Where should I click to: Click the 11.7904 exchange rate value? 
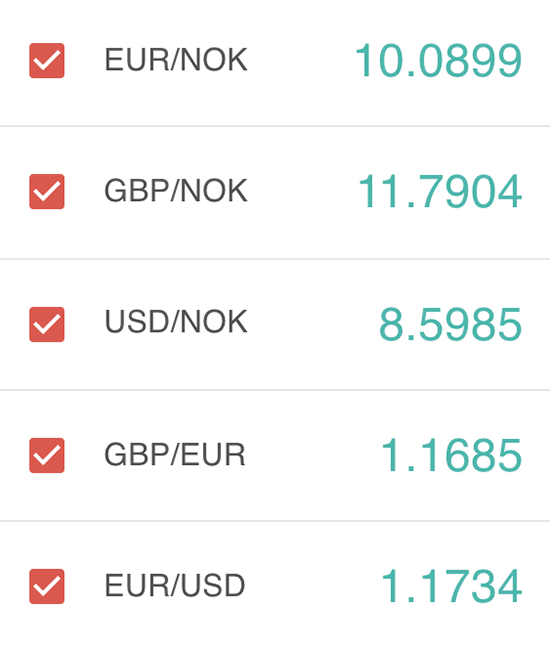[x=440, y=192]
